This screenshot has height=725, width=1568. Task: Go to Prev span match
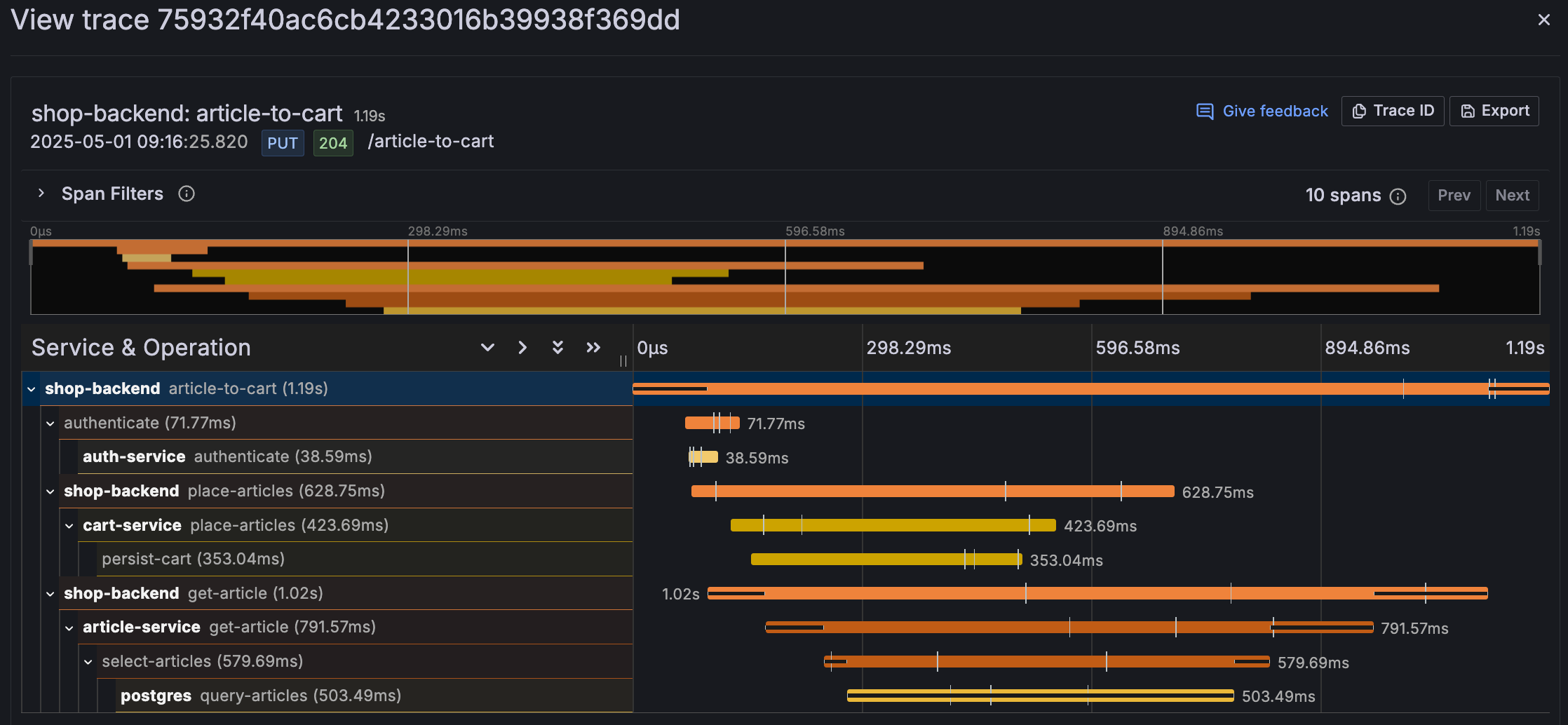[1454, 196]
